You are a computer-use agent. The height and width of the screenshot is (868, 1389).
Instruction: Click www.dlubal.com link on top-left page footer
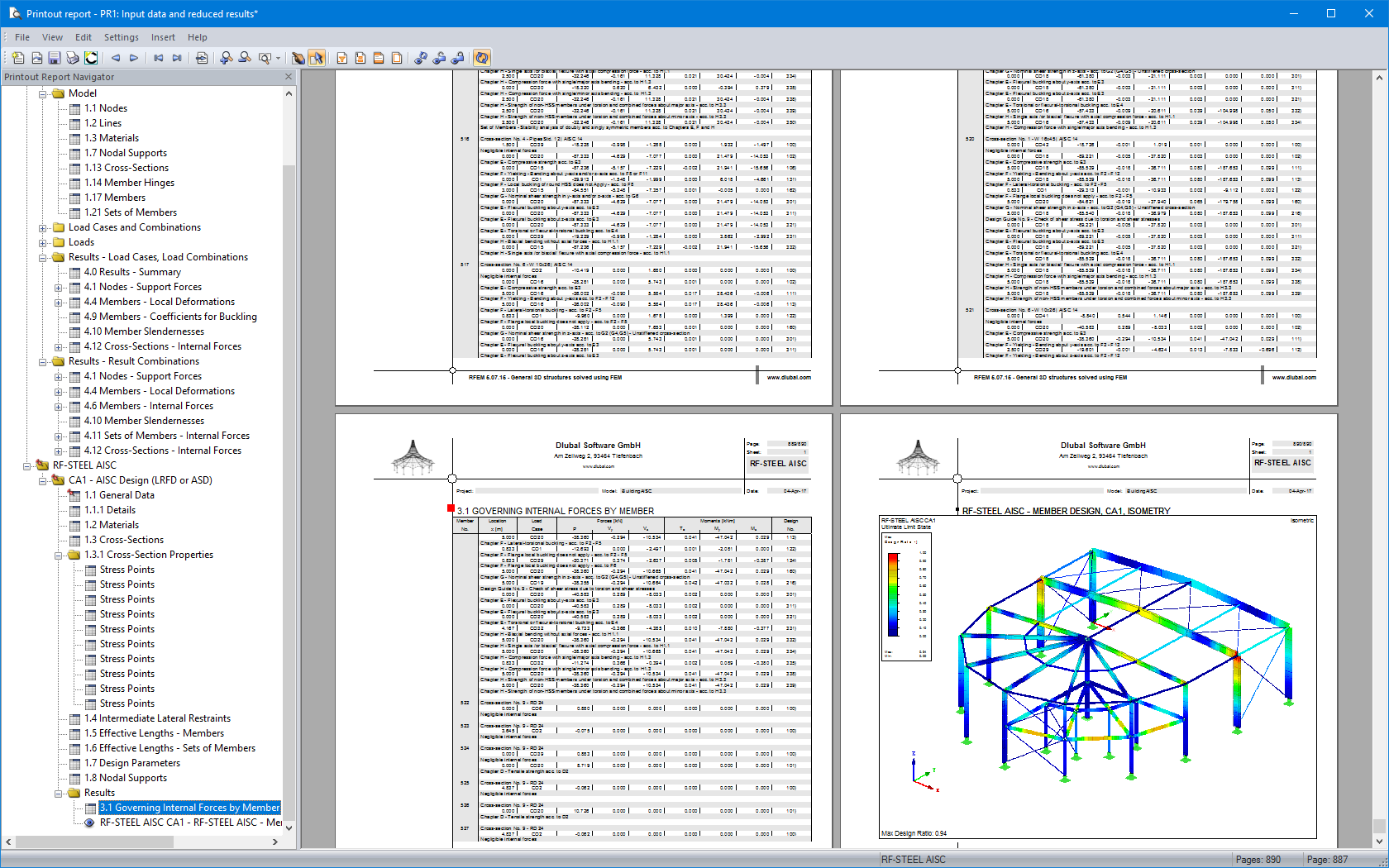[x=789, y=377]
